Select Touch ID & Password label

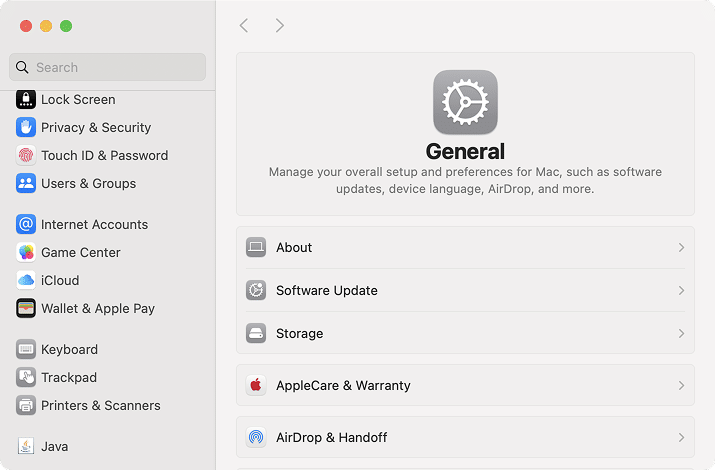pos(104,155)
